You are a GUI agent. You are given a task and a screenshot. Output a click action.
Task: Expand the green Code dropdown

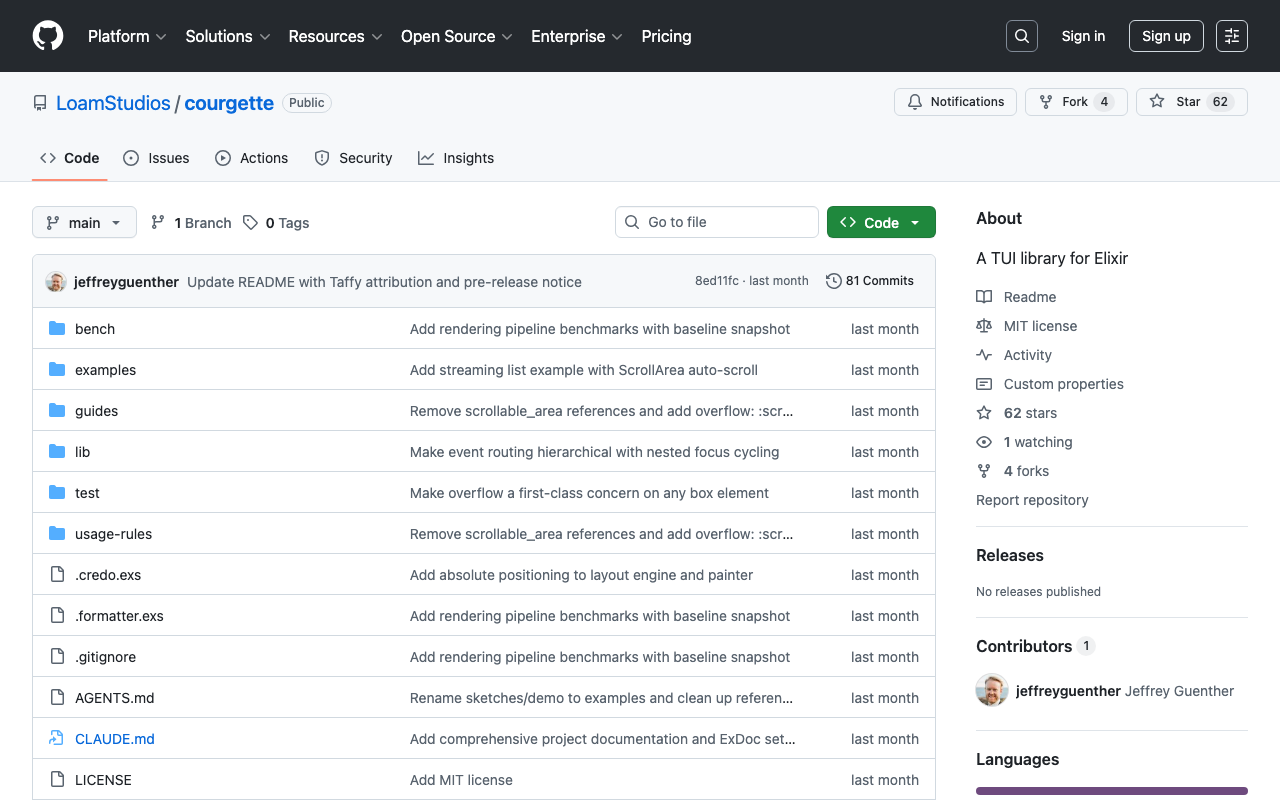[x=881, y=222]
